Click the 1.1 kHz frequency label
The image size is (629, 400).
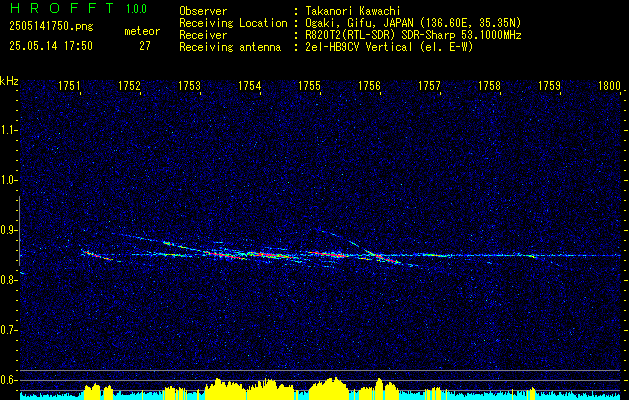pyautogui.click(x=8, y=130)
